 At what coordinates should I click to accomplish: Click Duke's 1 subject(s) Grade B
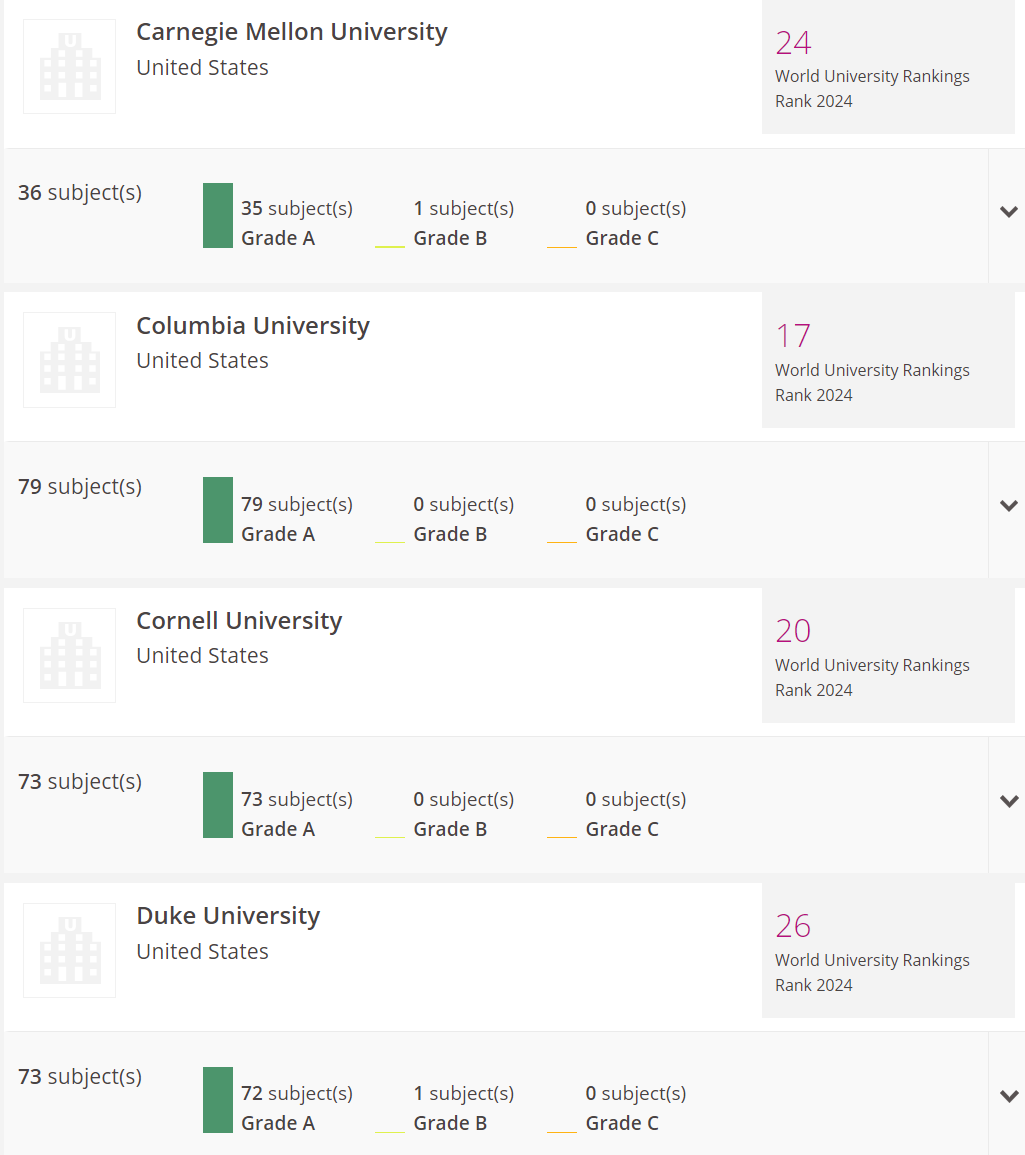pos(463,1108)
